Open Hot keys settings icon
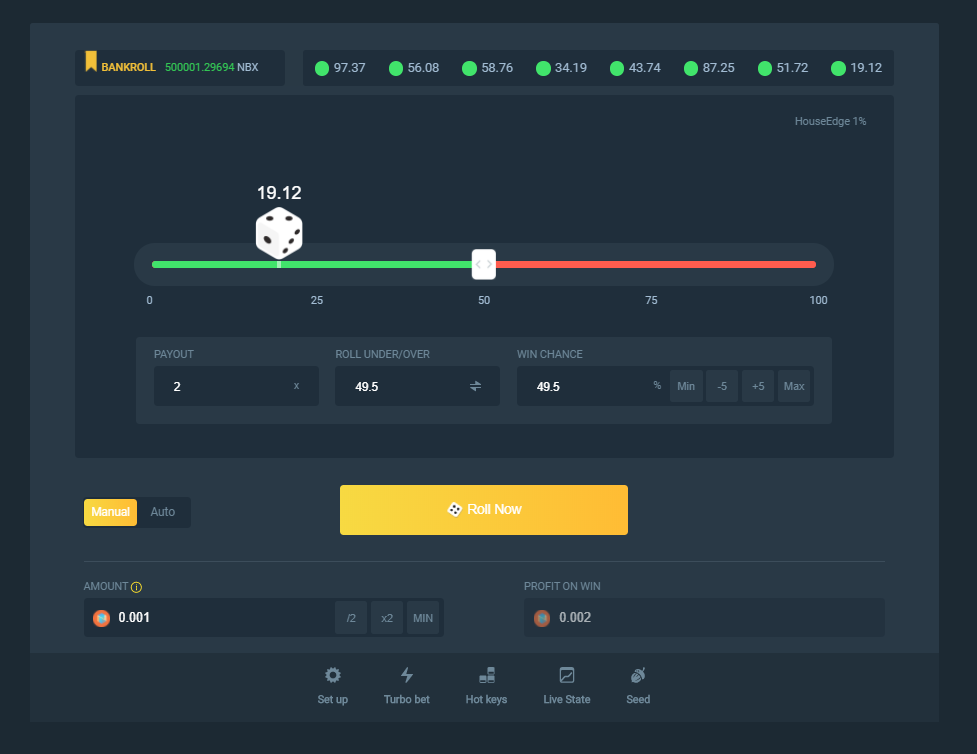 click(x=486, y=675)
